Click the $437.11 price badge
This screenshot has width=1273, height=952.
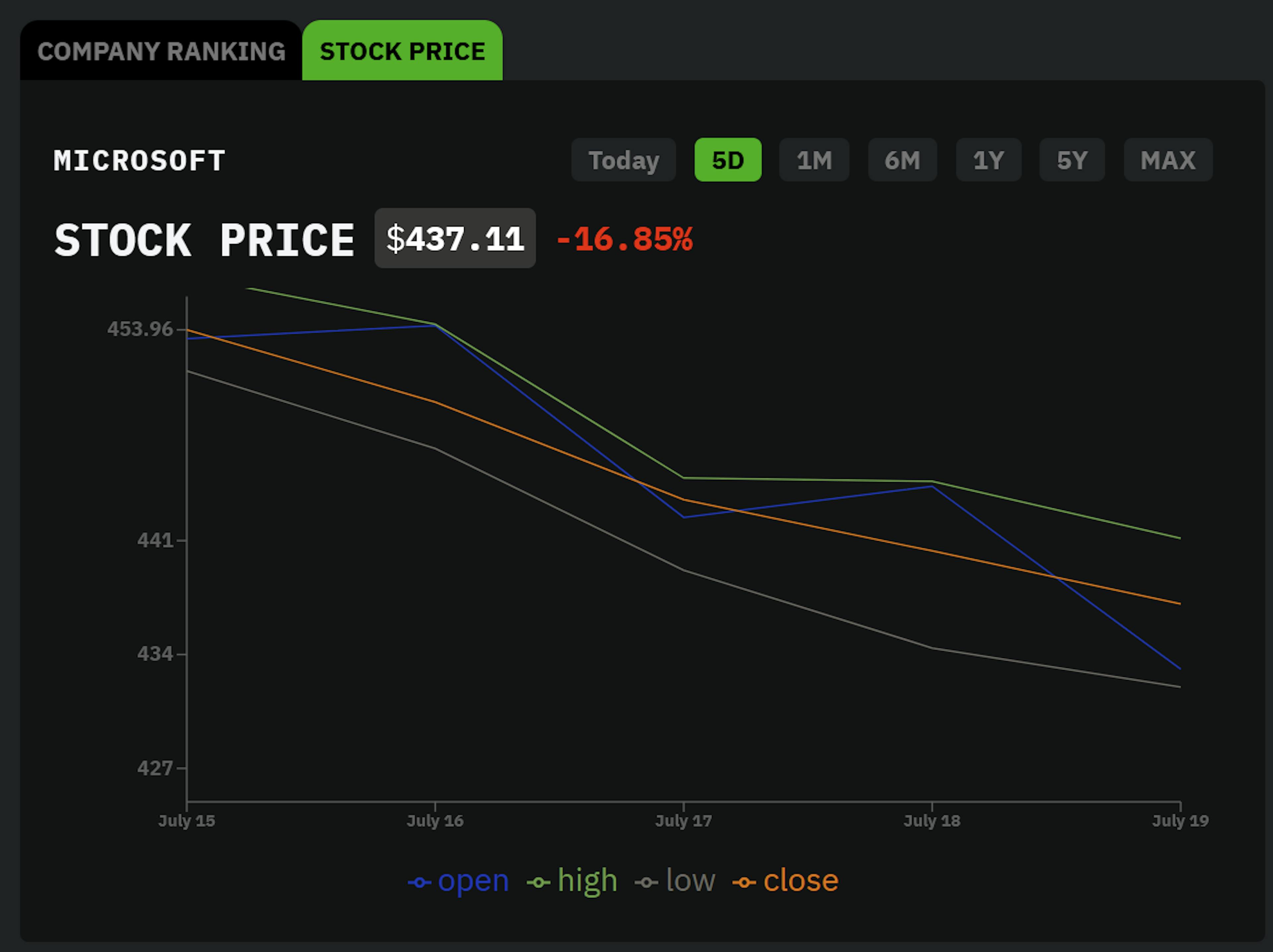pos(455,238)
